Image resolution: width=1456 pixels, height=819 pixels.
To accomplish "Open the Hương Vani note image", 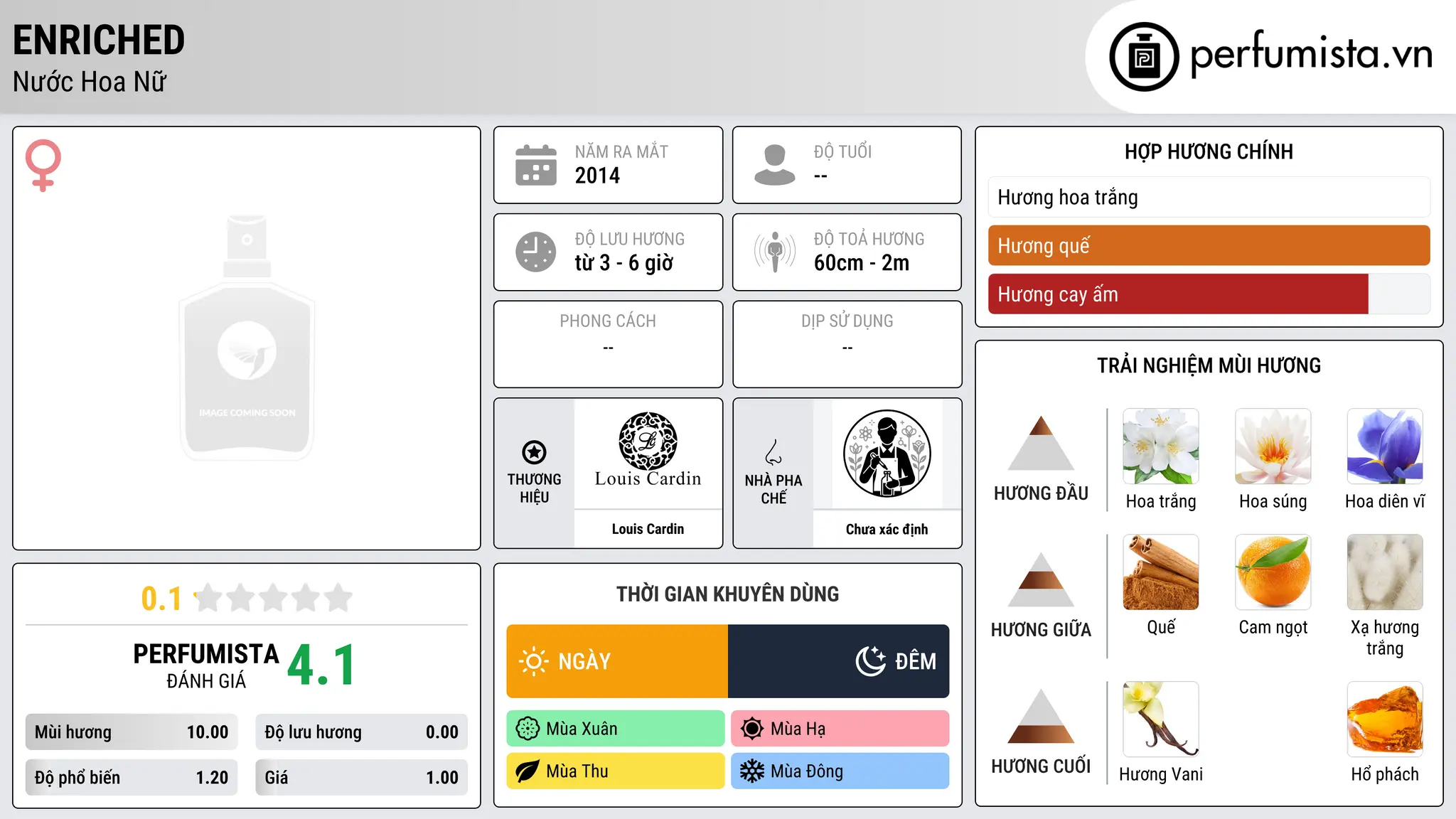I will 1161,719.
